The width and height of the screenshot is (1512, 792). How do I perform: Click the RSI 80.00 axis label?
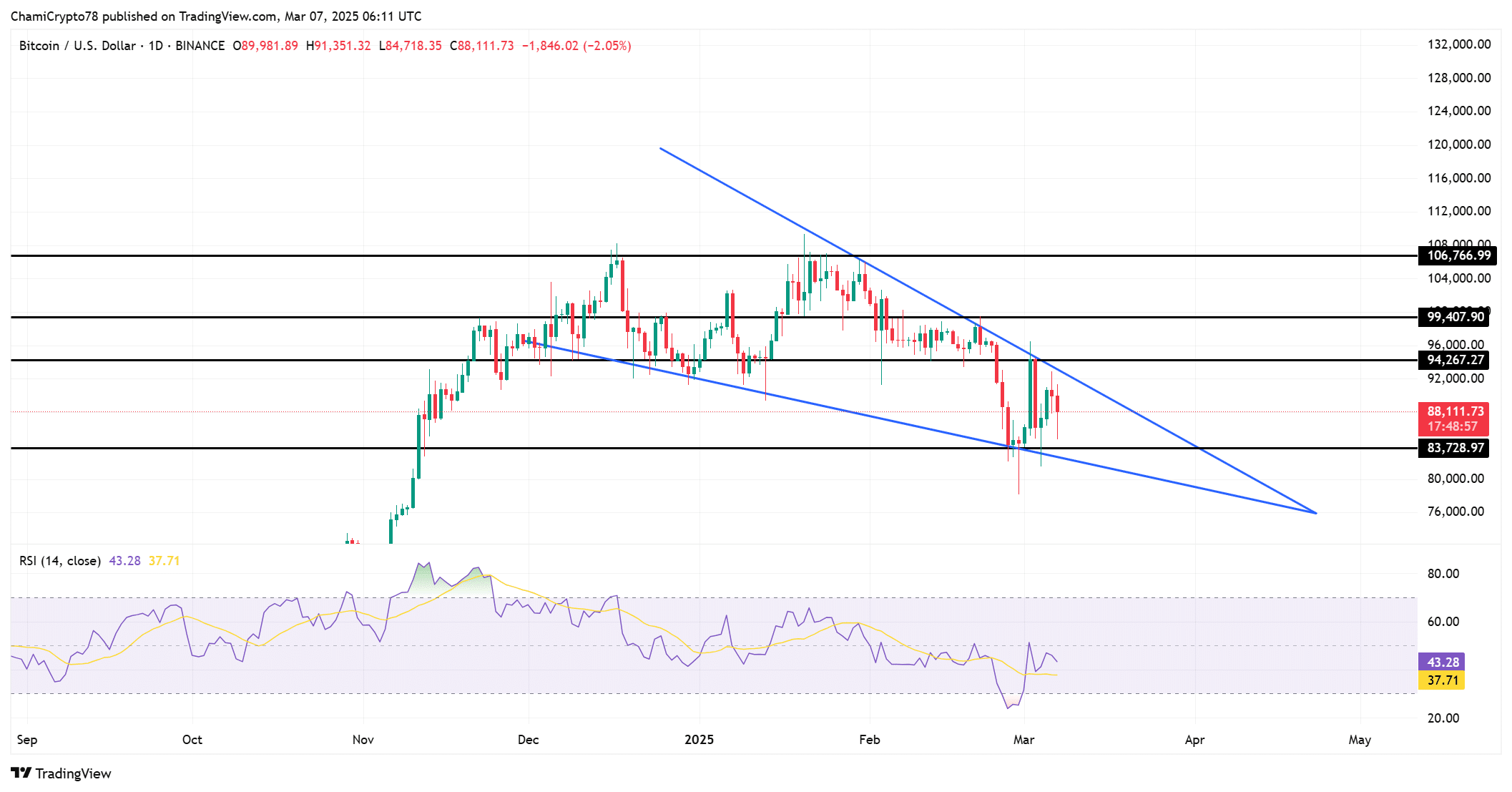pos(1443,574)
